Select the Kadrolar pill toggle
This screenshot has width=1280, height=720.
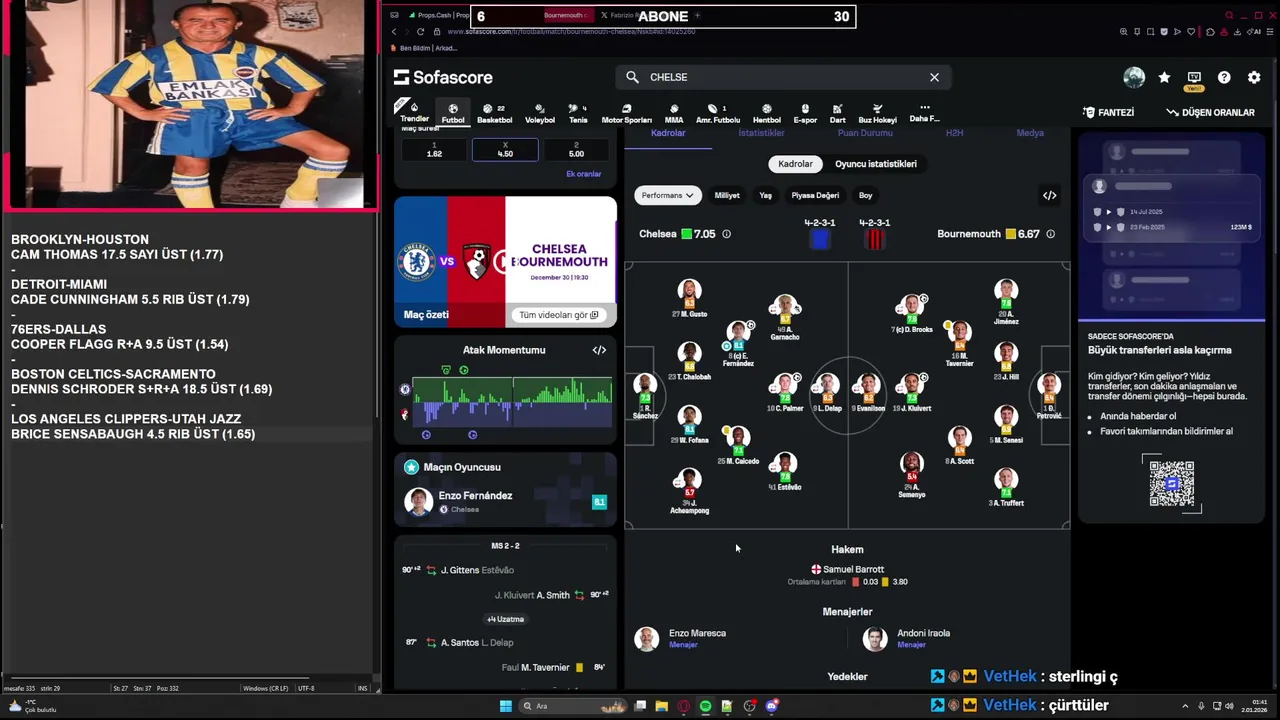796,164
